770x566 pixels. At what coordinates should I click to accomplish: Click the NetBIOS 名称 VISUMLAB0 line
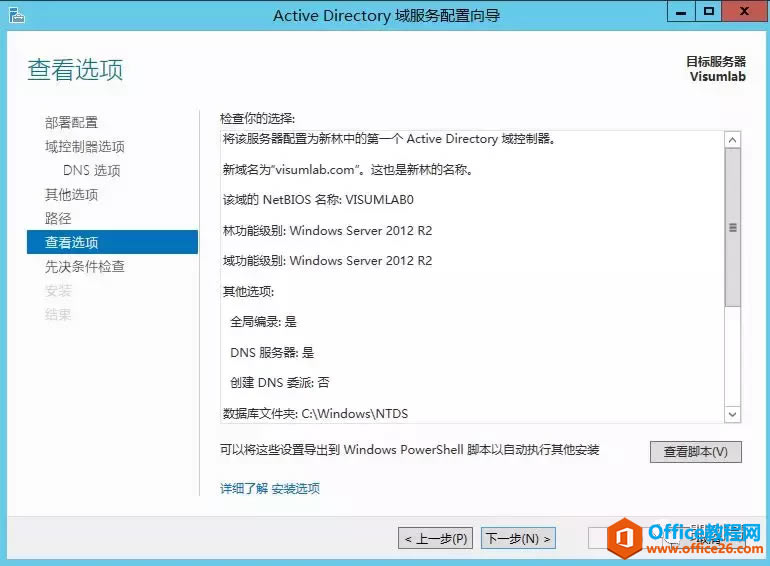pyautogui.click(x=318, y=200)
